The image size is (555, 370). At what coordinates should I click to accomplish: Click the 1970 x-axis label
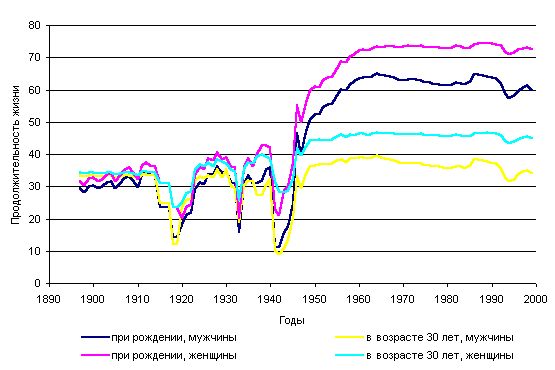tap(402, 299)
